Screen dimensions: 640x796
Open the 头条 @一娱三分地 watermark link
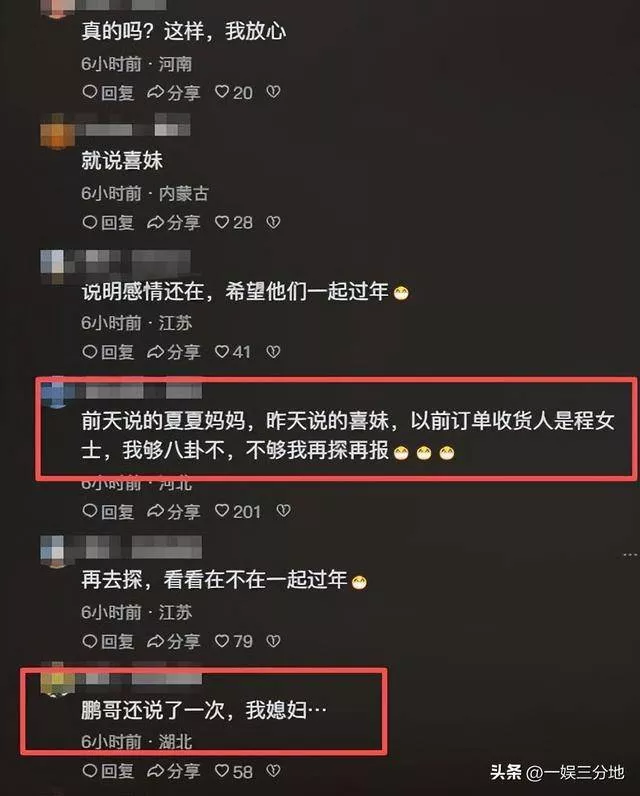(x=557, y=772)
